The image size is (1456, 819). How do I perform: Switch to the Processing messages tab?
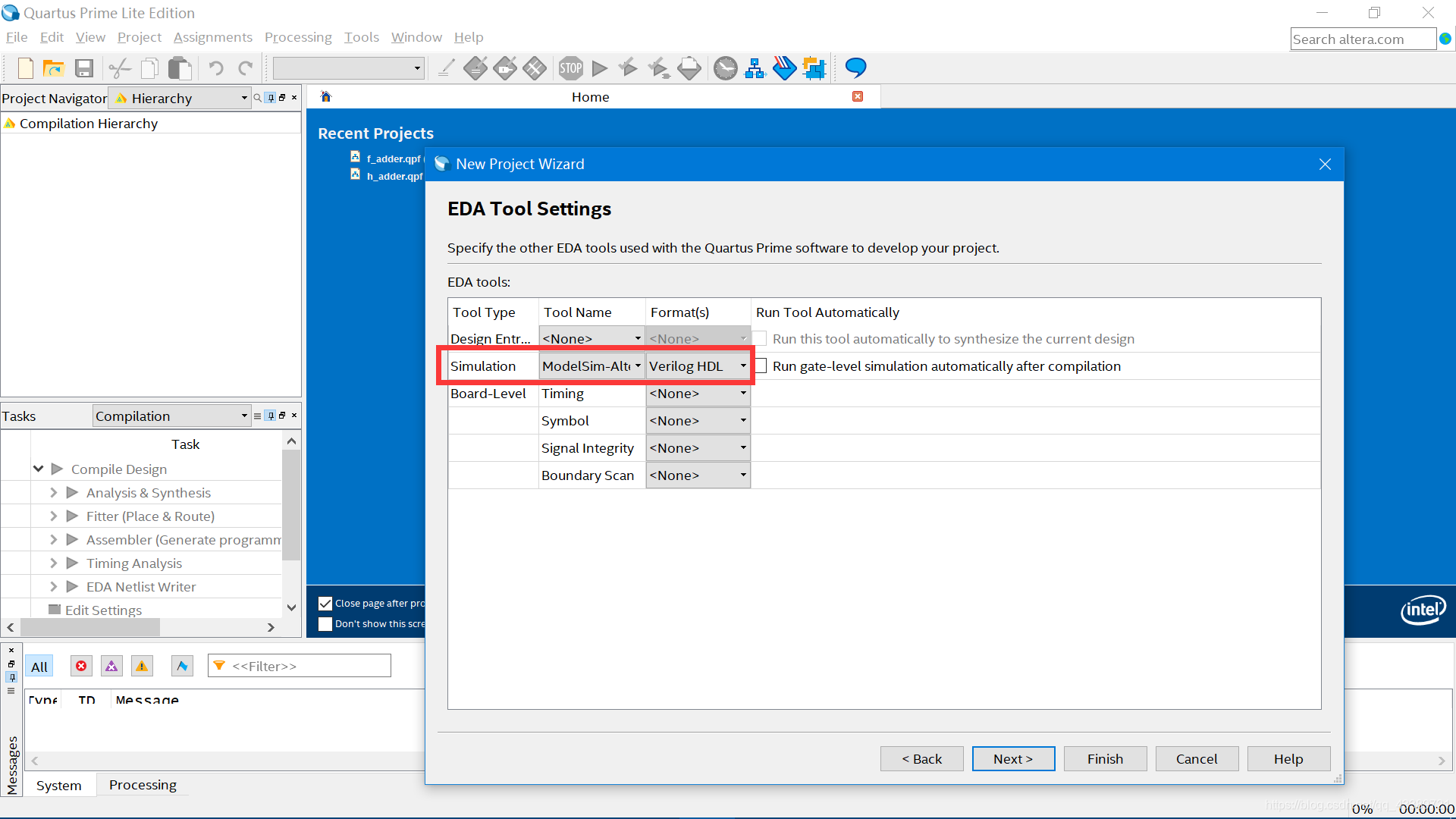click(143, 785)
